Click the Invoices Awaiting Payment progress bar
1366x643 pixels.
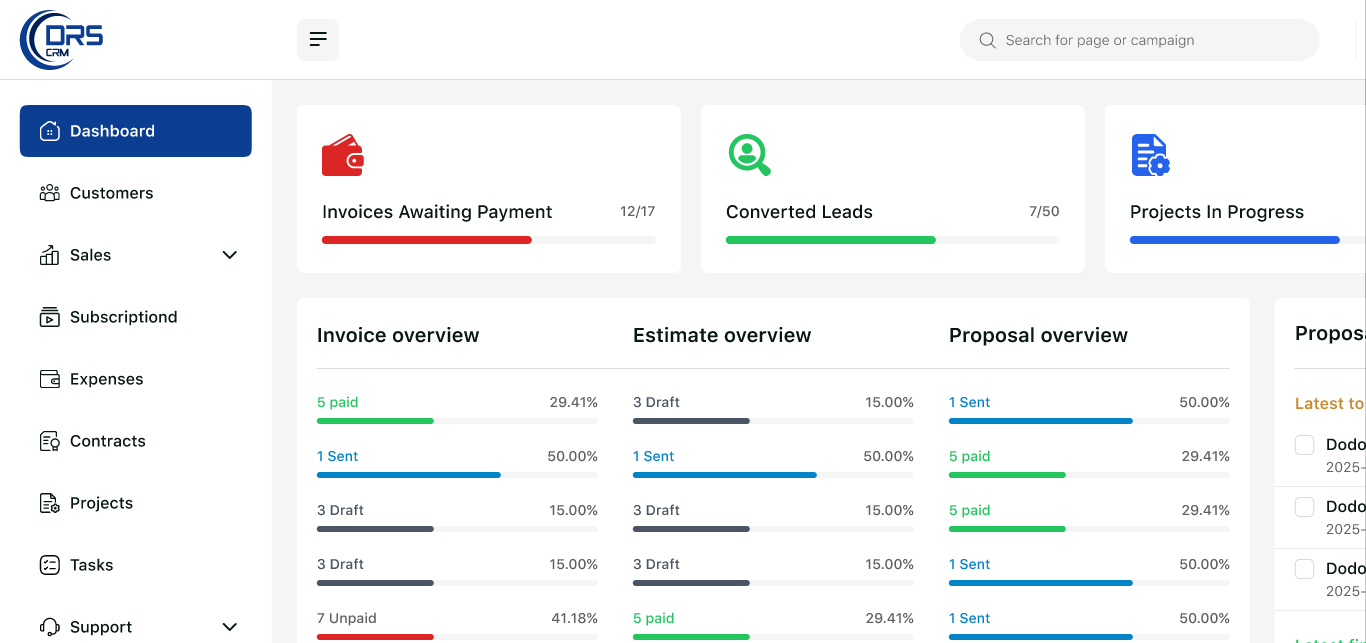[488, 240]
